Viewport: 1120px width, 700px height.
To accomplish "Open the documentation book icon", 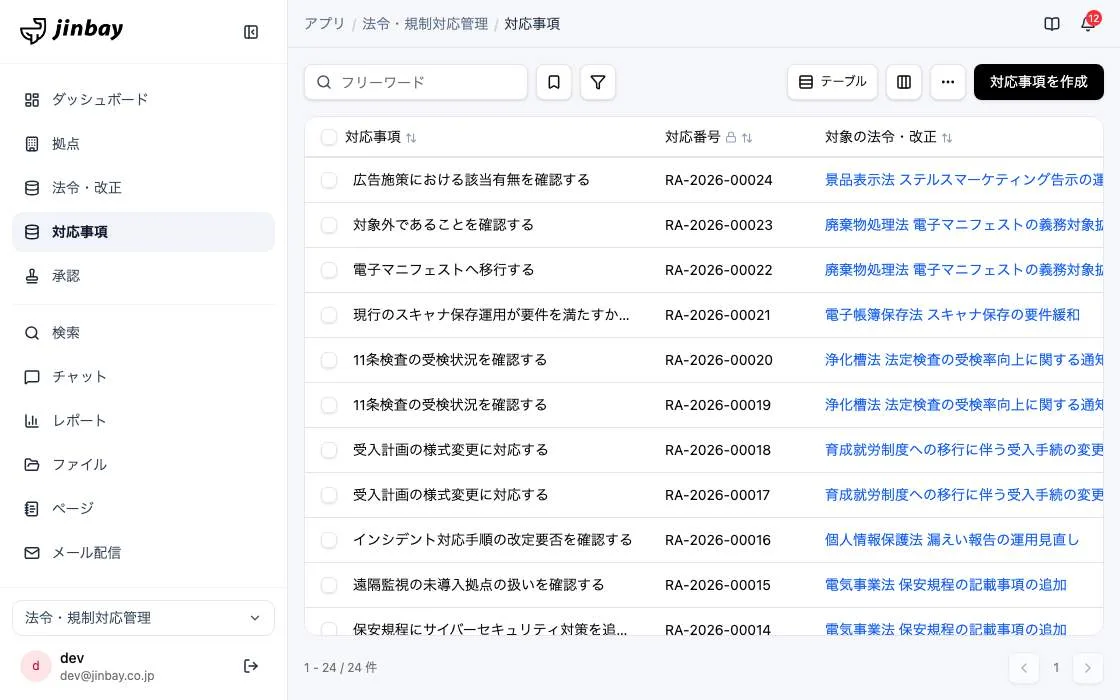I will click(x=1051, y=24).
